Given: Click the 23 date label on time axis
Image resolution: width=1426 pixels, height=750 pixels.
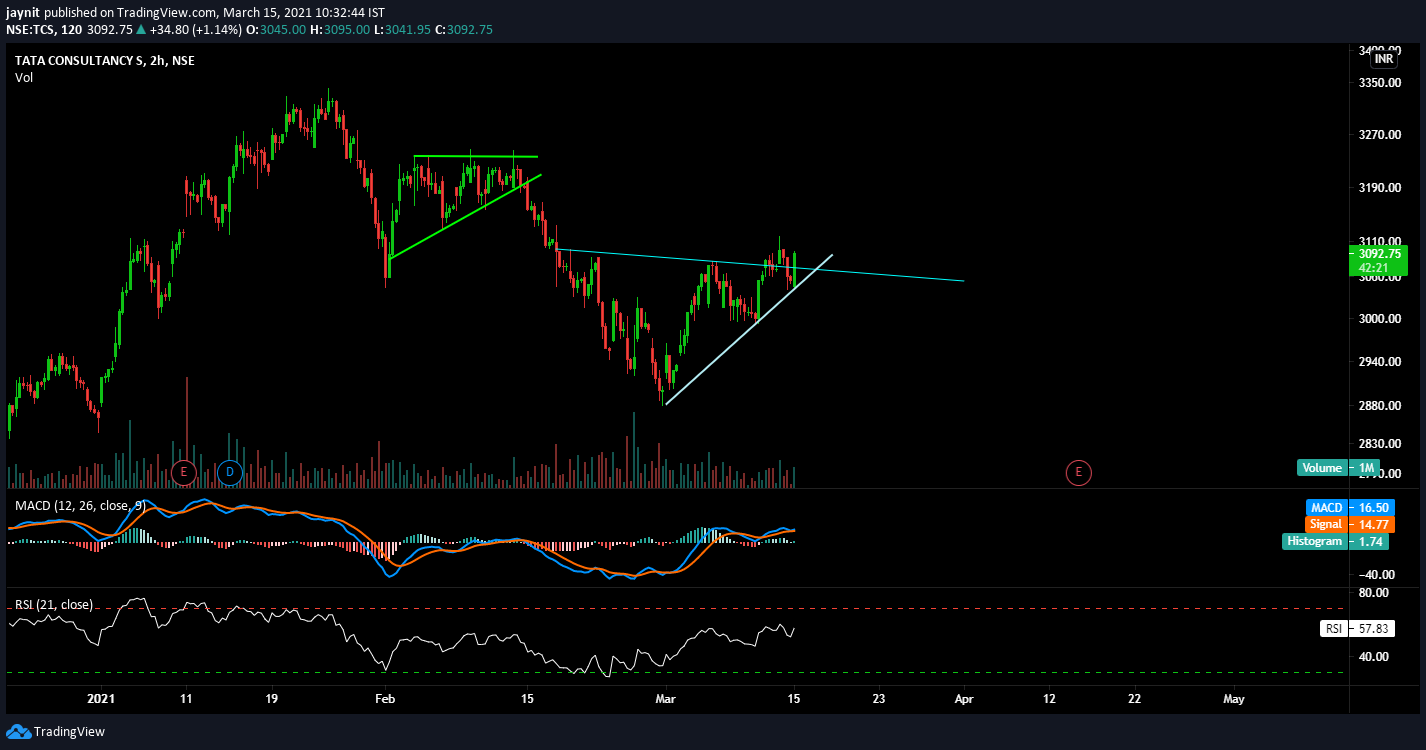Looking at the screenshot, I should (x=880, y=699).
